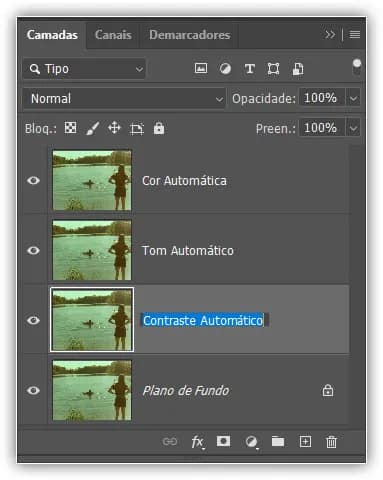
Task: Create a new group folder
Action: click(x=278, y=442)
